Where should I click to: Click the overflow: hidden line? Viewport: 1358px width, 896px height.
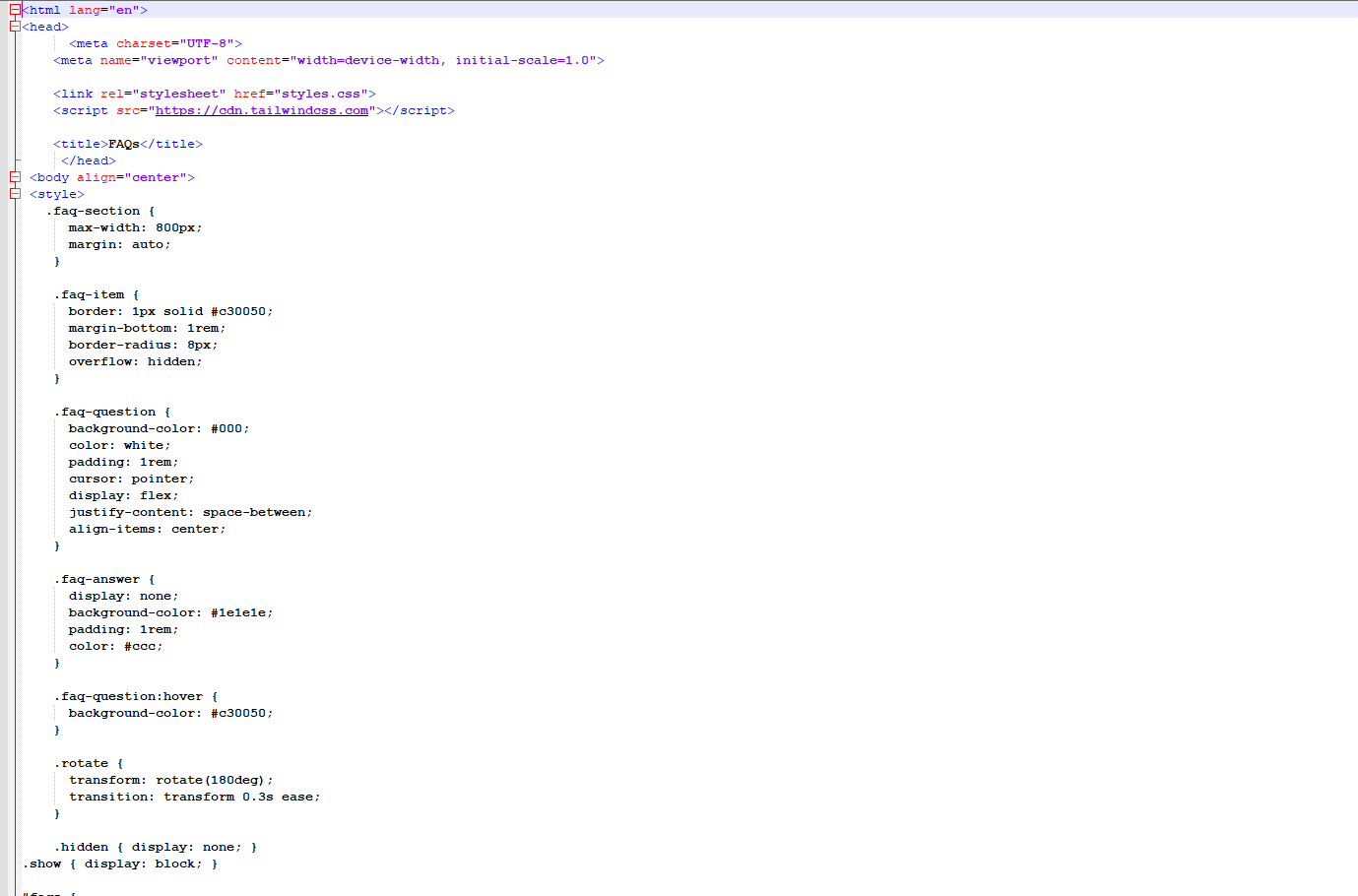click(135, 361)
